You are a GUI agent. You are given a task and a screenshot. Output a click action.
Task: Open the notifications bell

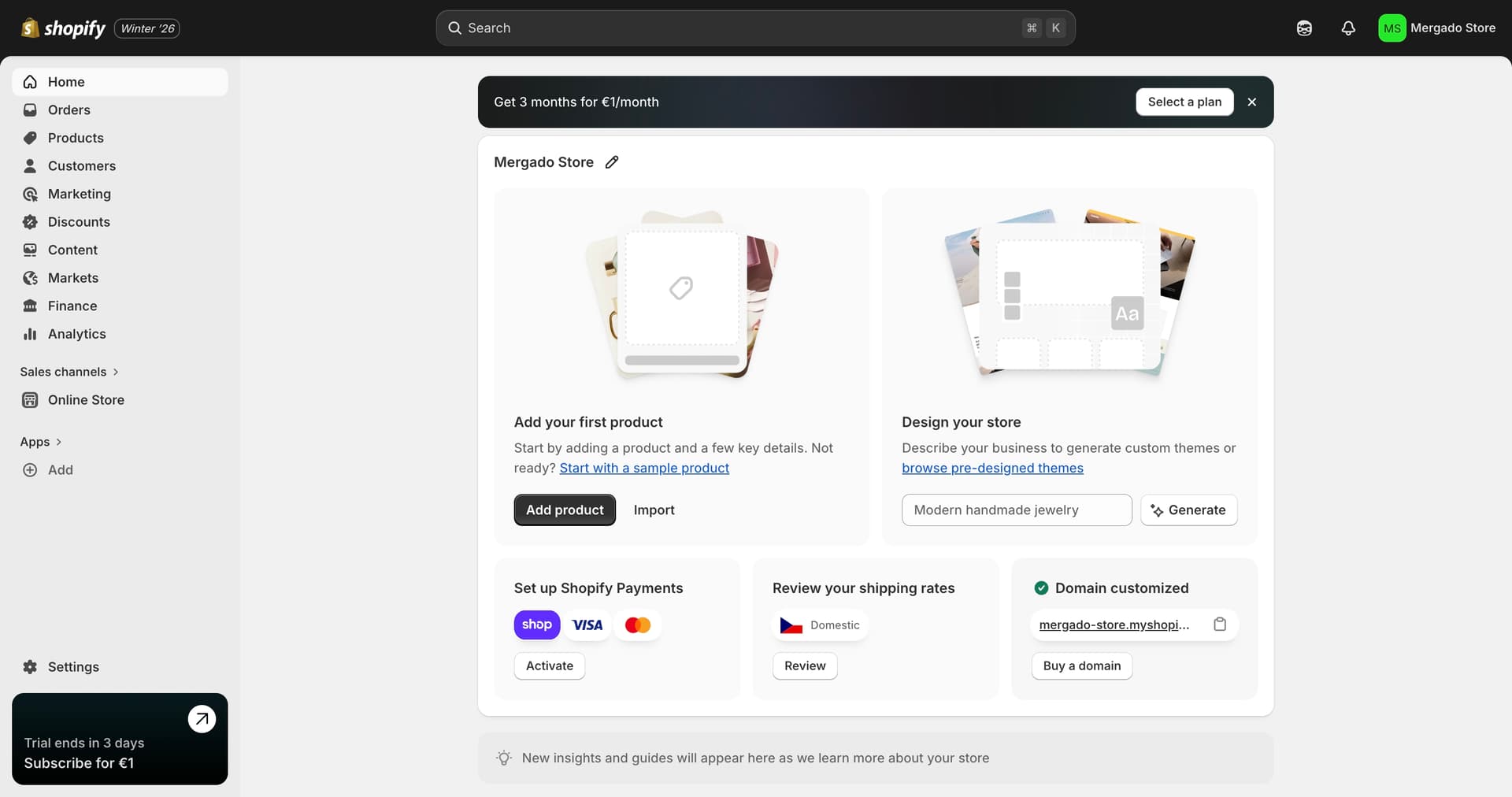point(1348,28)
